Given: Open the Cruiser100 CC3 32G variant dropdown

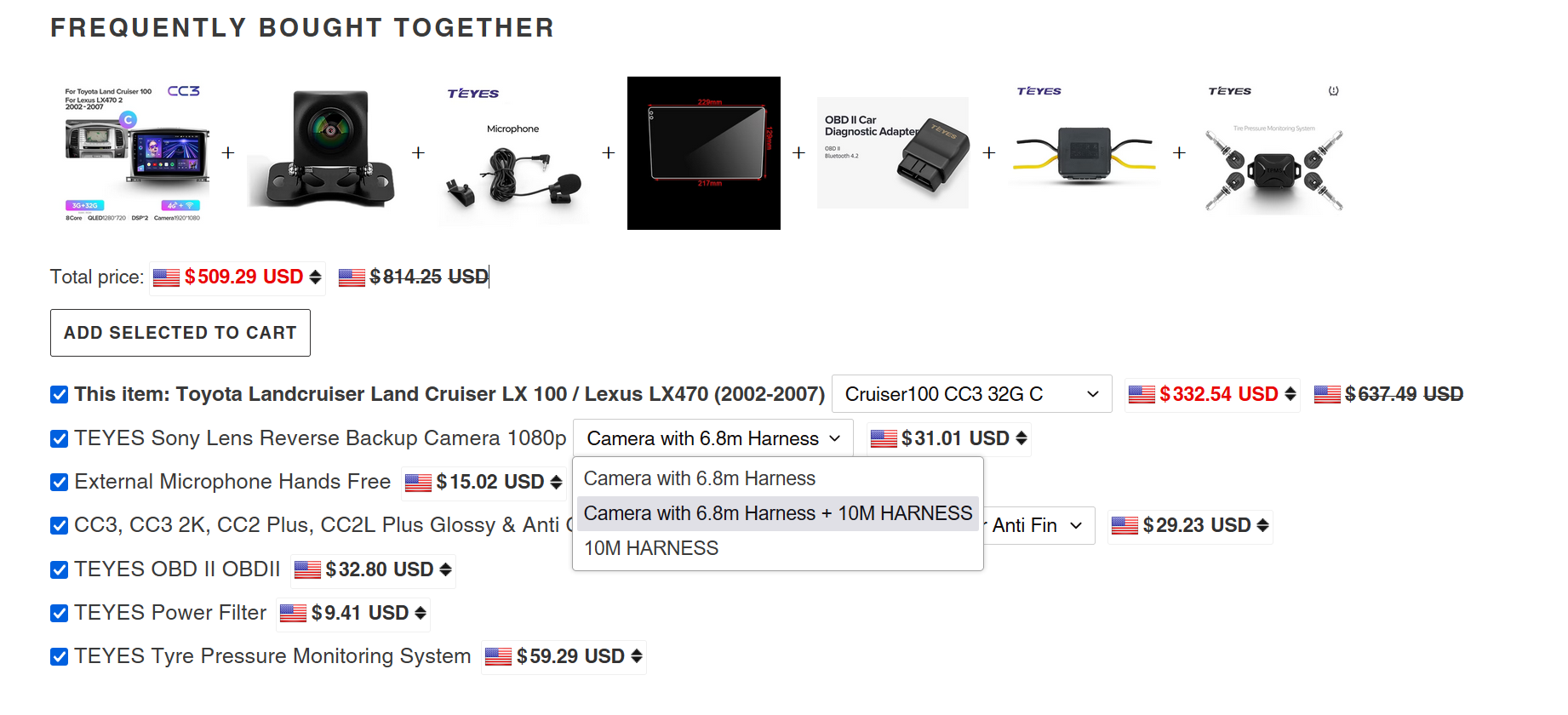Looking at the screenshot, I should [x=971, y=394].
